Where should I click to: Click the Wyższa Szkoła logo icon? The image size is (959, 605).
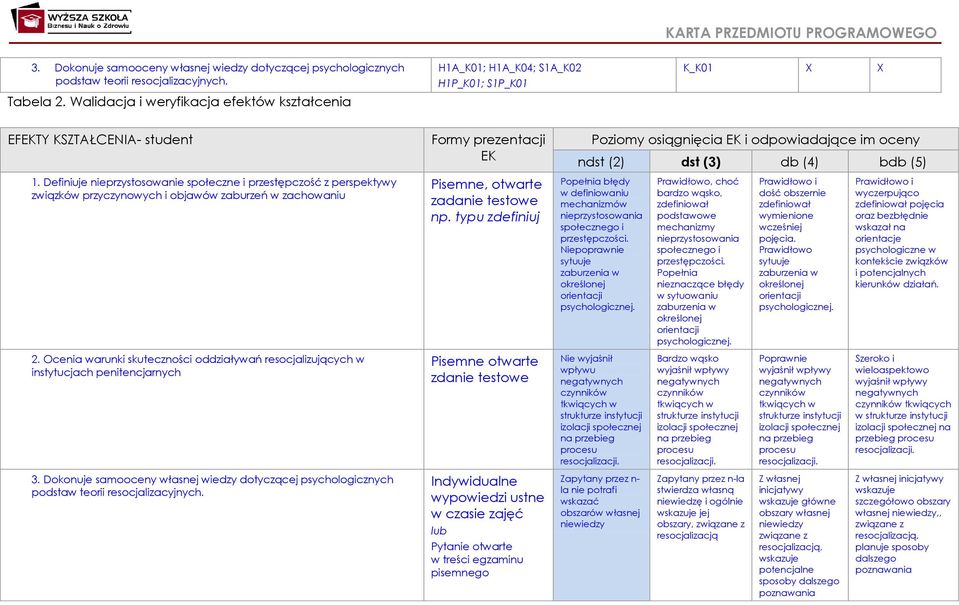click(x=28, y=18)
